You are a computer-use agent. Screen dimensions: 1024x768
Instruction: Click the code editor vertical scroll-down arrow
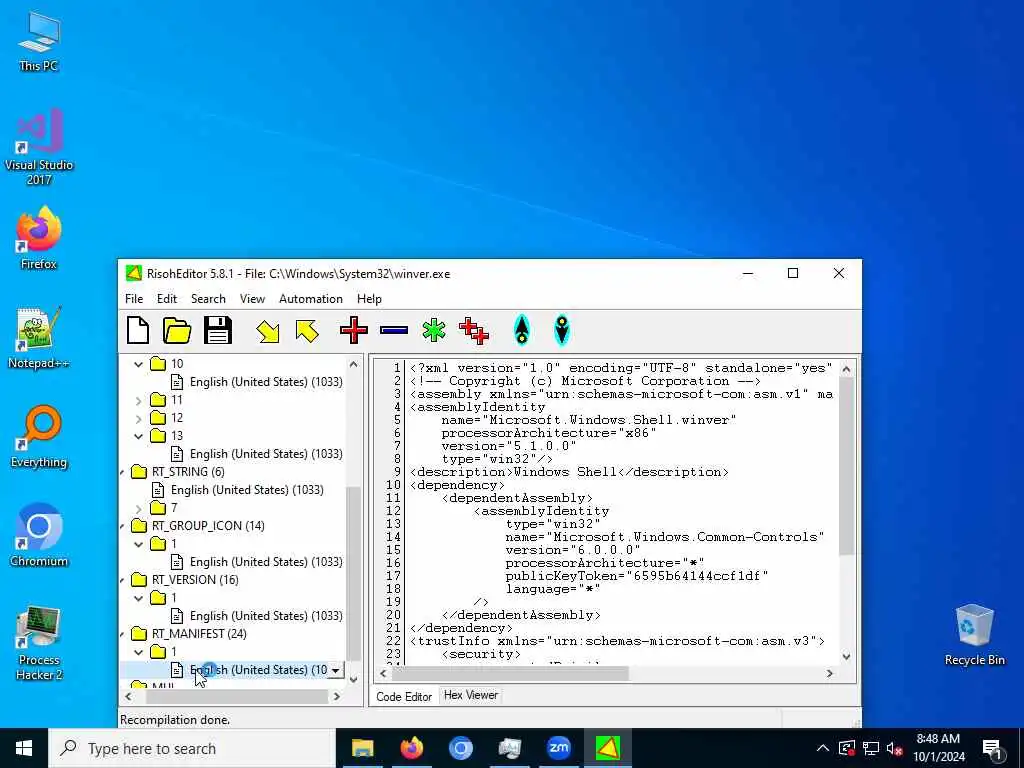click(x=846, y=657)
